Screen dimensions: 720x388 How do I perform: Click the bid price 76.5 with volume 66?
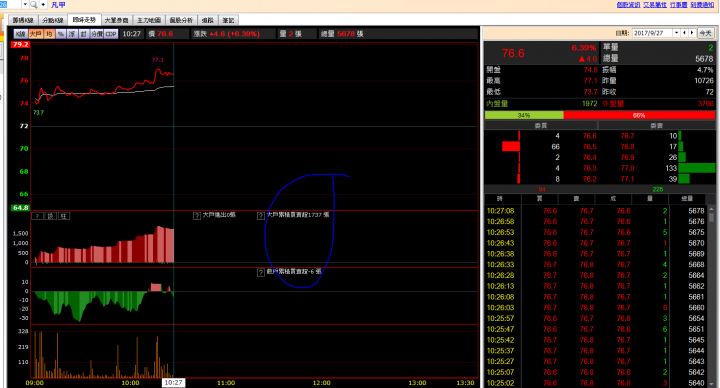(x=590, y=147)
